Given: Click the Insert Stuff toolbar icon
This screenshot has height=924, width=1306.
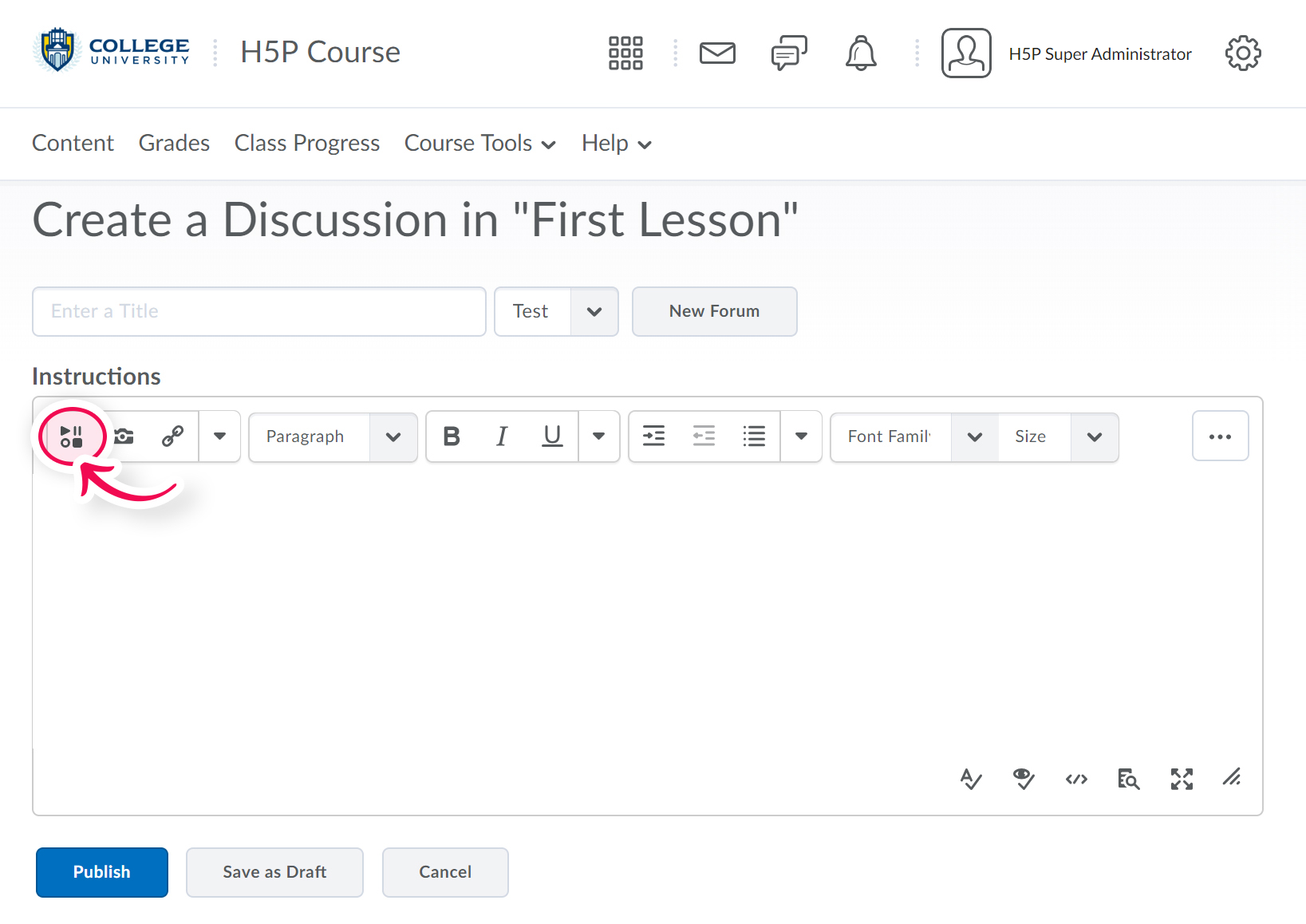Looking at the screenshot, I should (72, 436).
